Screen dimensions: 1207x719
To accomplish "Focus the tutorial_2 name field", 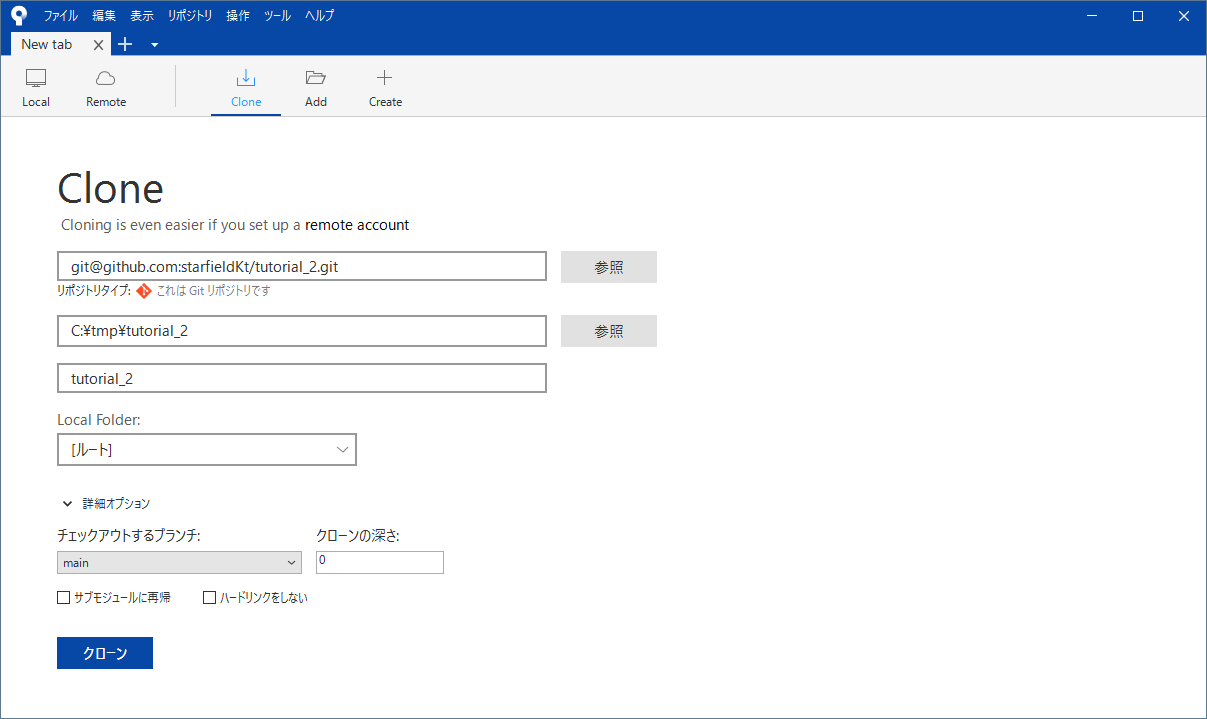I will 302,379.
